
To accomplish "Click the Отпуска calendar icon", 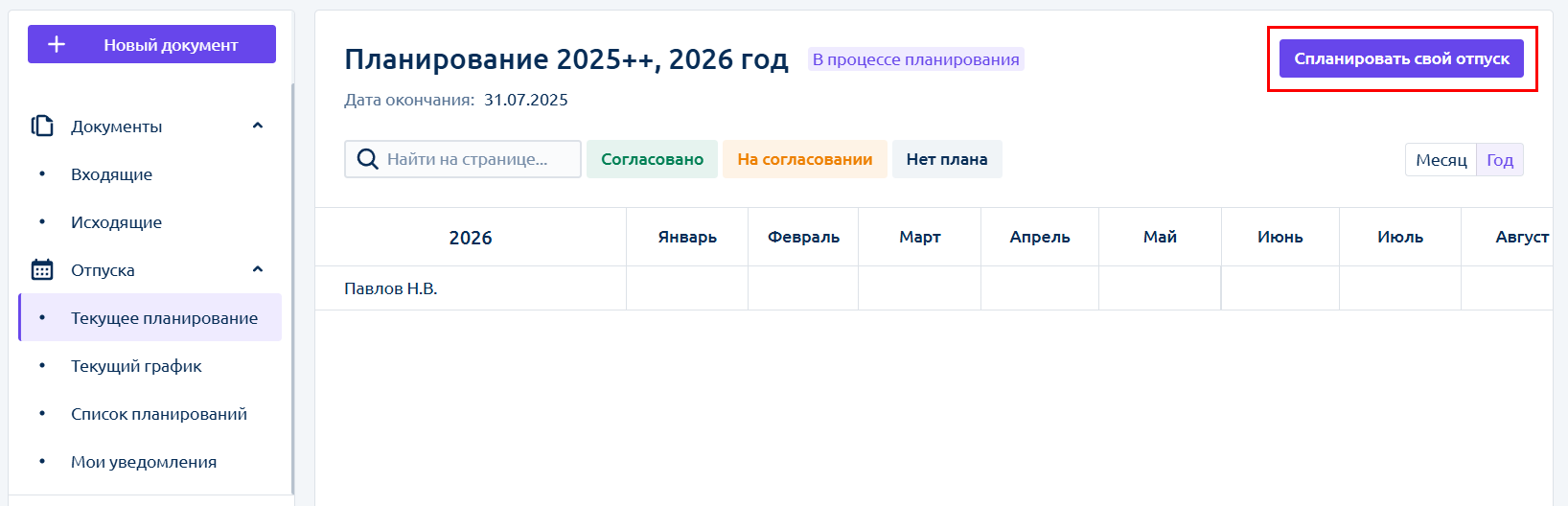I will coord(42,269).
